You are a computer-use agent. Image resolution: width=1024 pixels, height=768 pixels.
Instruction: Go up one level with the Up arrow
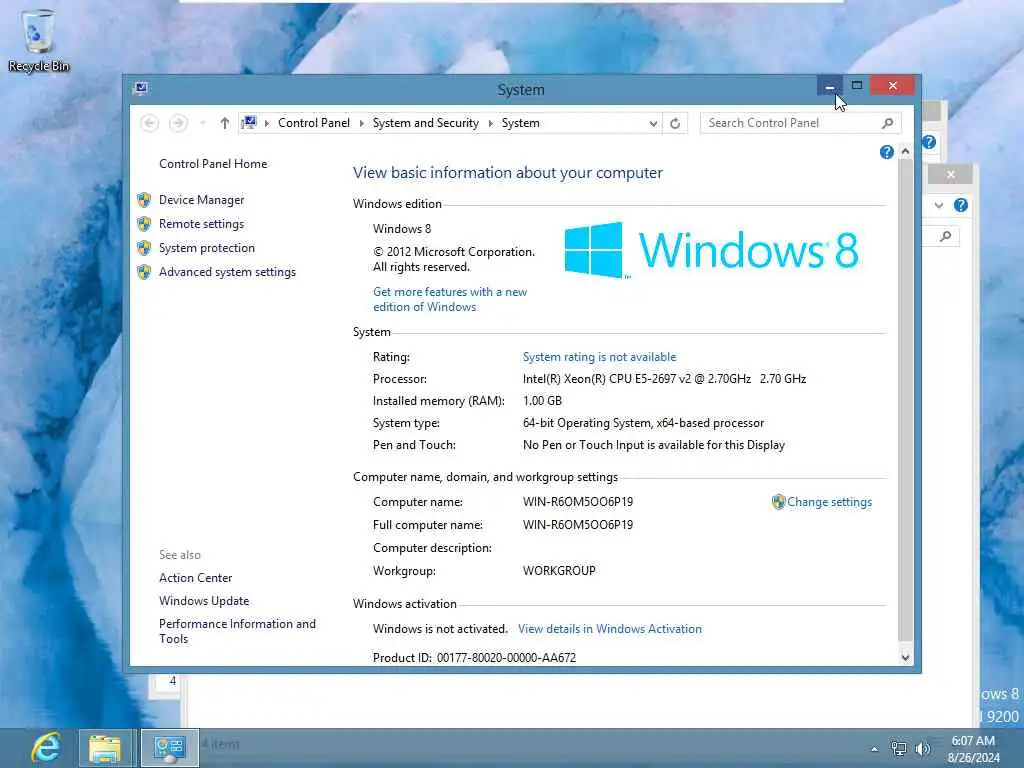(225, 123)
